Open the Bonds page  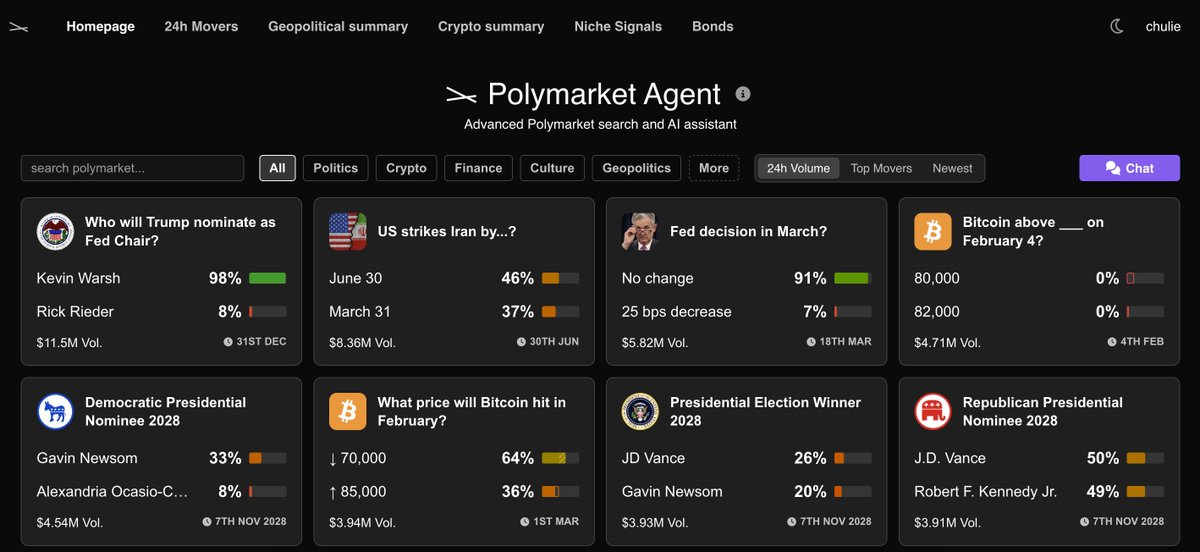click(x=713, y=27)
